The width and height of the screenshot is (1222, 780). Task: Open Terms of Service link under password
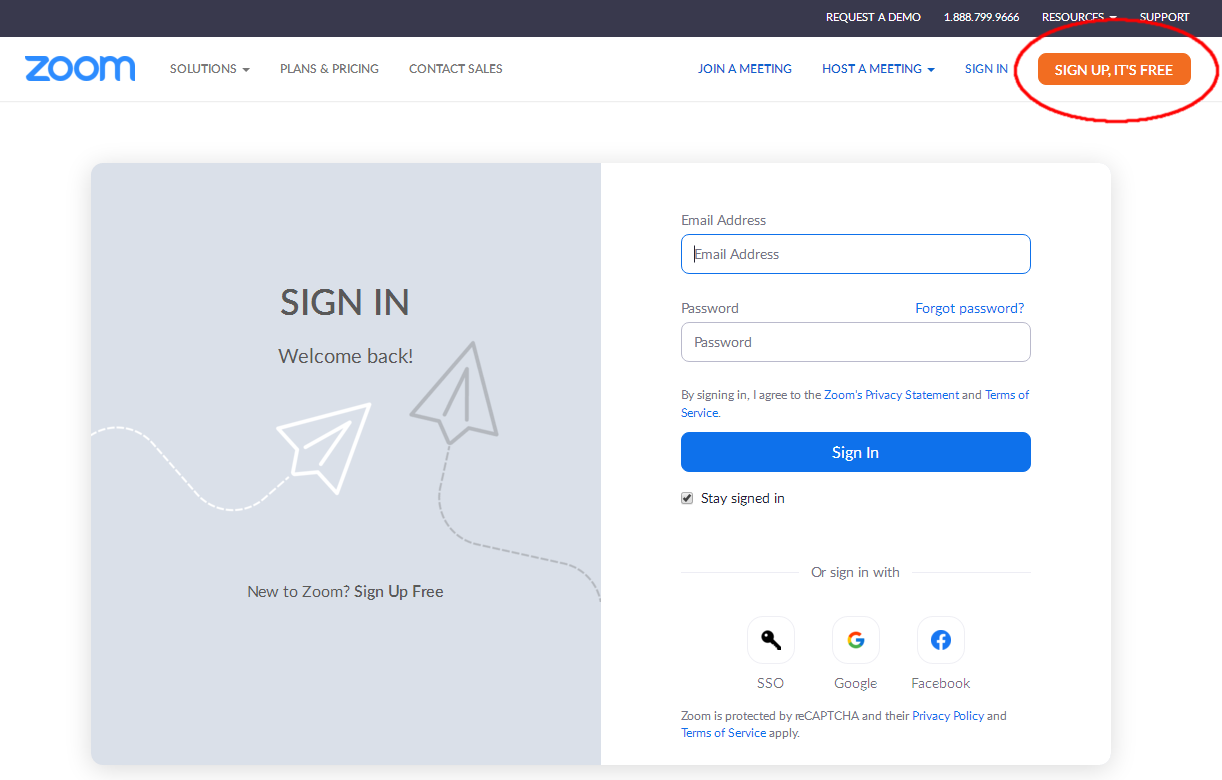click(x=1007, y=395)
